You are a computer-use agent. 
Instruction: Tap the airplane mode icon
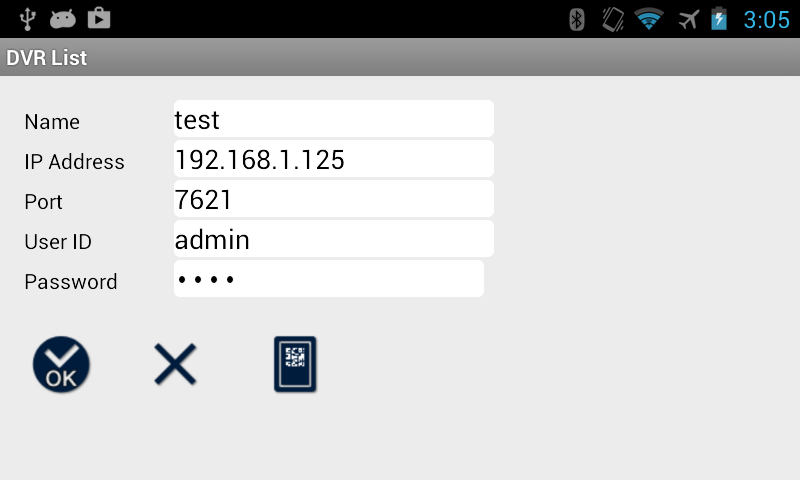[x=688, y=20]
